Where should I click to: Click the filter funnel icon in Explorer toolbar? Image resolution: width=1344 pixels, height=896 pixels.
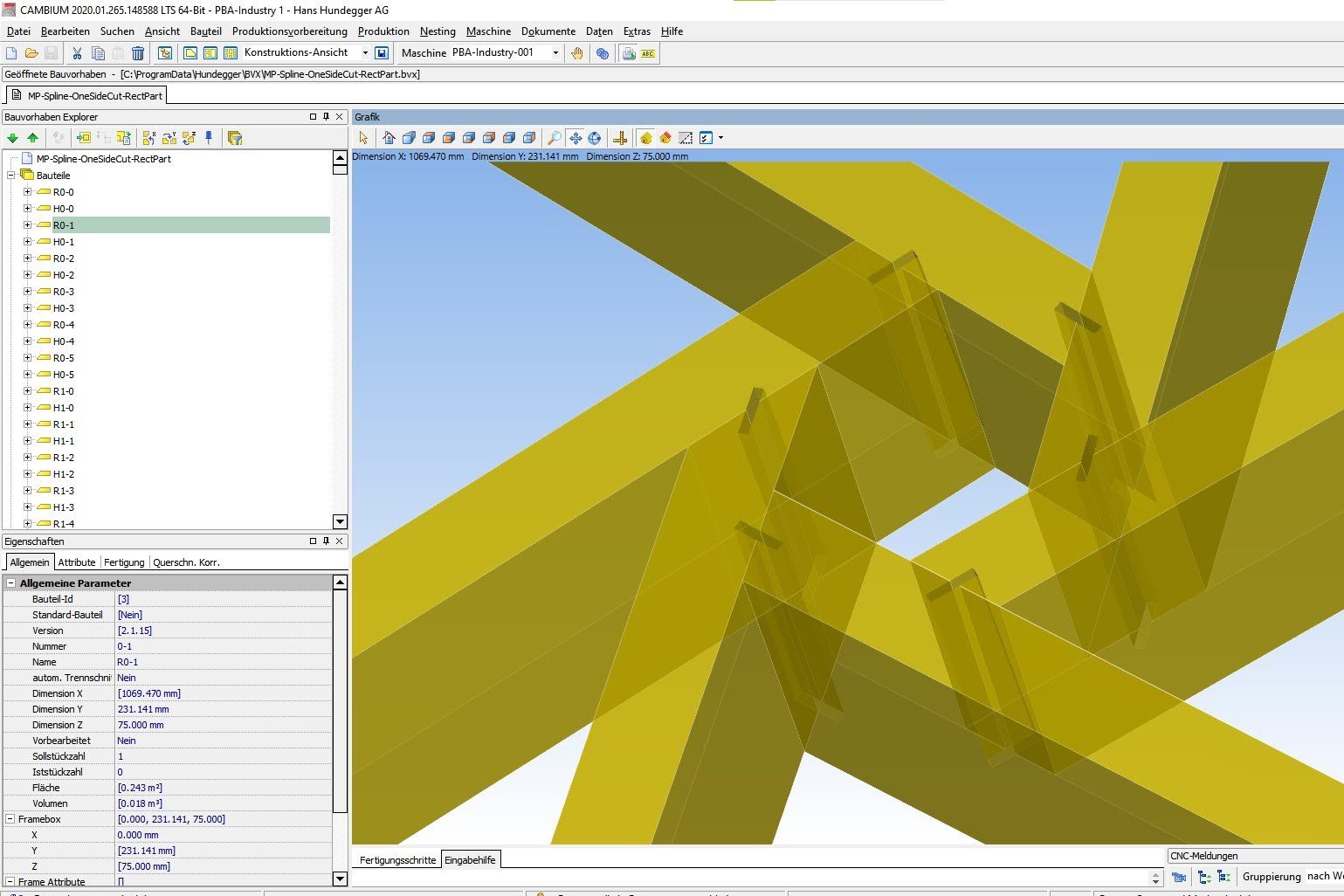click(x=234, y=138)
